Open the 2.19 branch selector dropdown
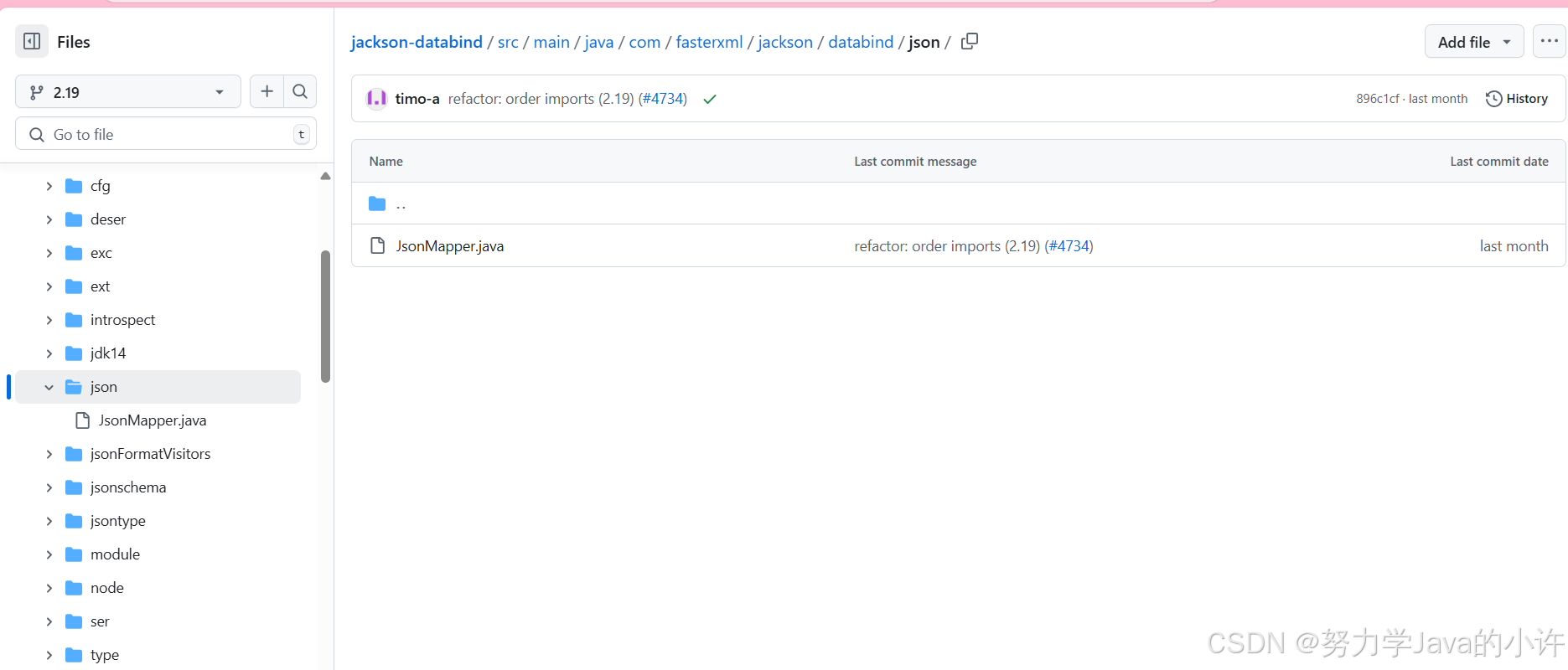1568x670 pixels. tap(128, 92)
